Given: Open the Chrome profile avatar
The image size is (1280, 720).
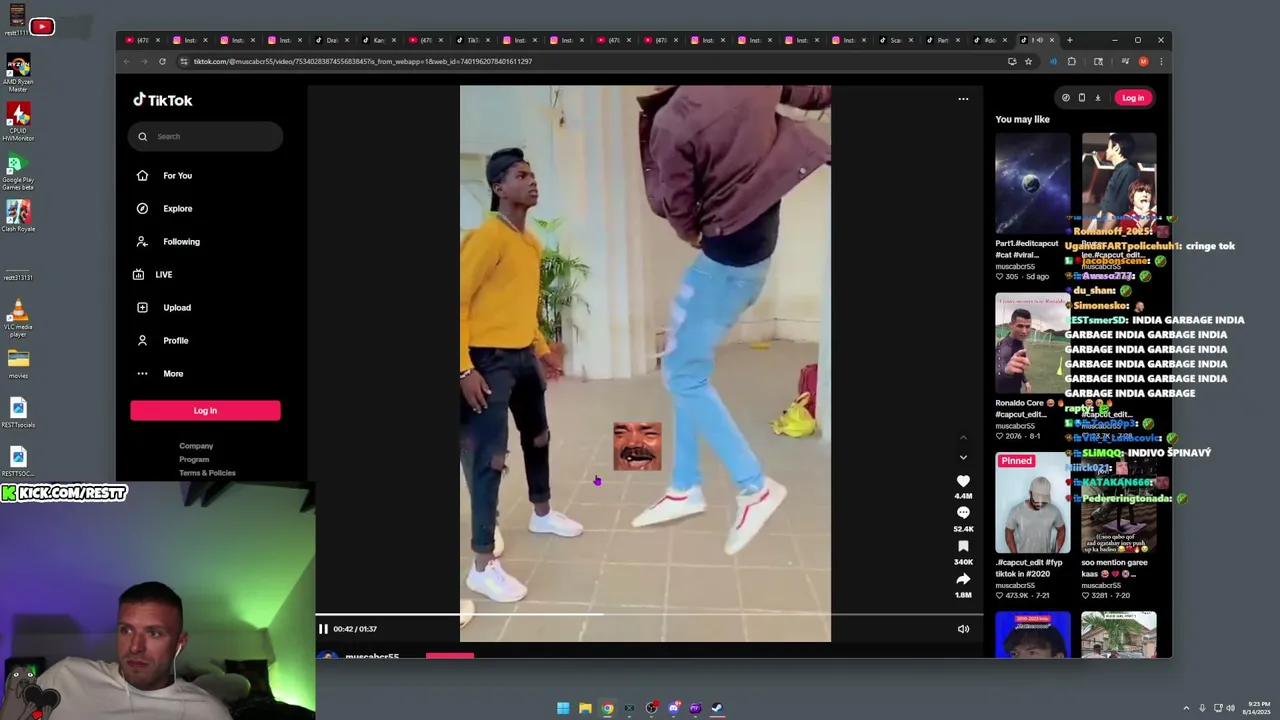Looking at the screenshot, I should (x=1143, y=61).
